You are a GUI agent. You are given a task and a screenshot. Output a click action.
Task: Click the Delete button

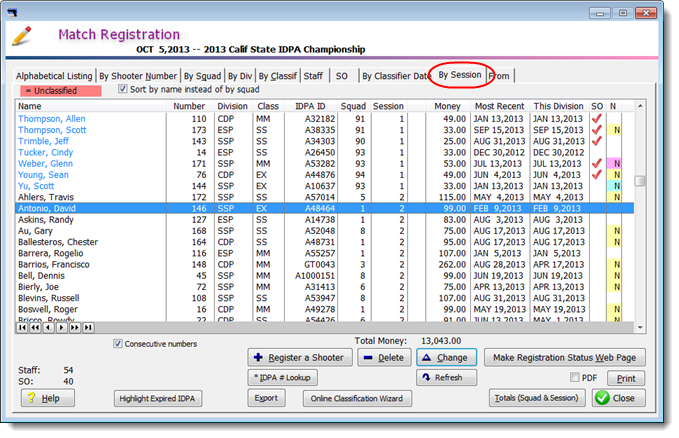click(384, 357)
